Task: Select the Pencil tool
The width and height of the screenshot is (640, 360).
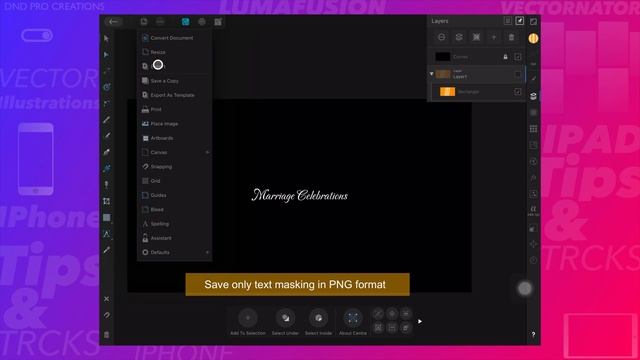Action: tap(107, 120)
